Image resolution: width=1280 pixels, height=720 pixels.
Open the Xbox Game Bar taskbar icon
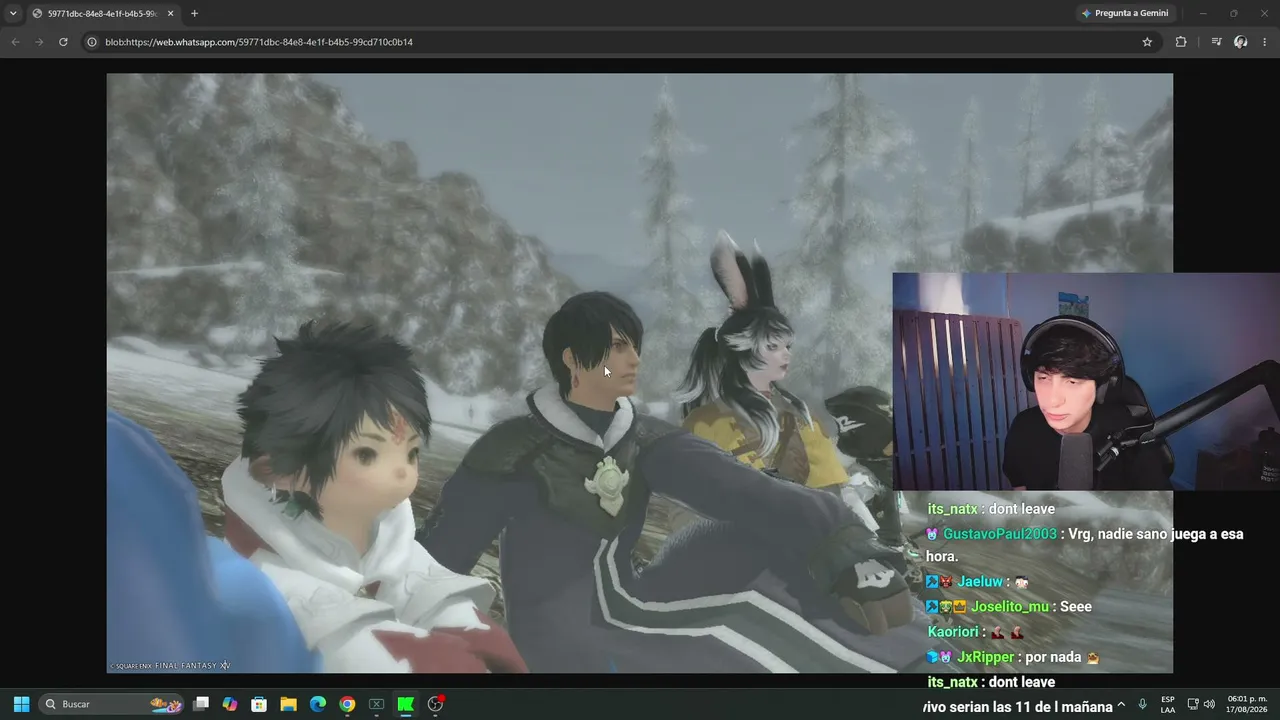[x=376, y=704]
